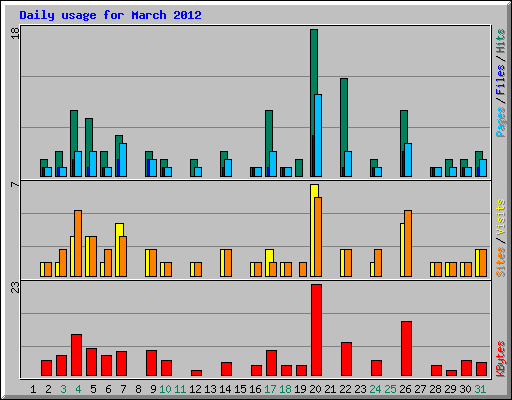This screenshot has height=400, width=512.
Task: Click day 31 on the x-axis
Action: (480, 389)
